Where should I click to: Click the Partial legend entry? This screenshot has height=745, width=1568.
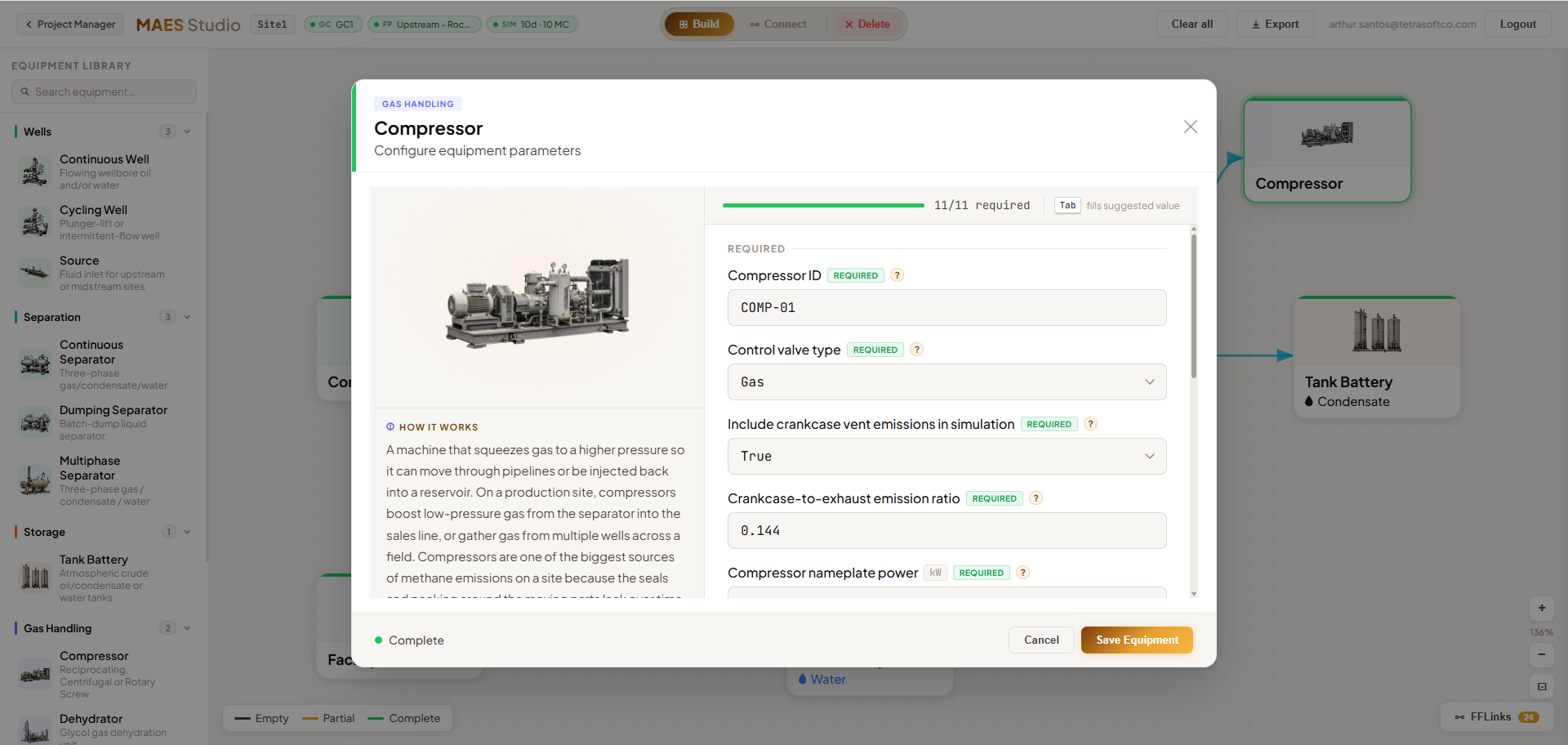pos(328,719)
